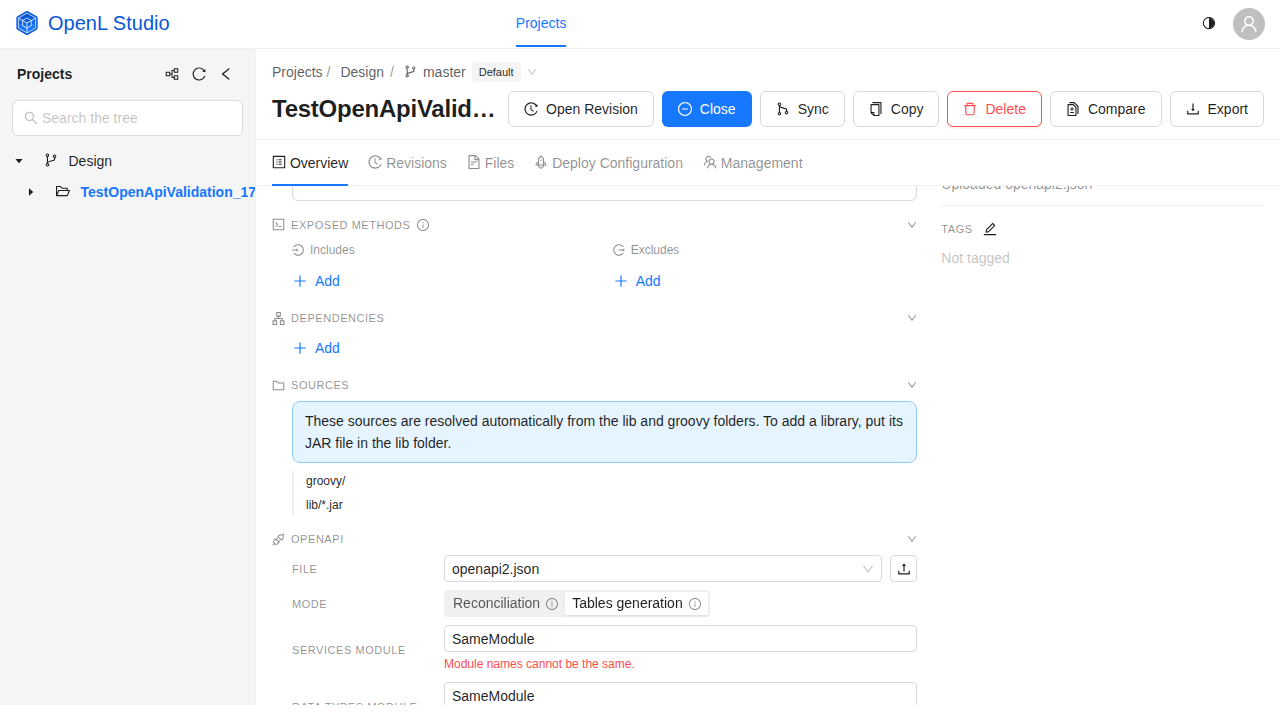Open the Management tab
This screenshot has width=1280, height=720.
click(753, 163)
